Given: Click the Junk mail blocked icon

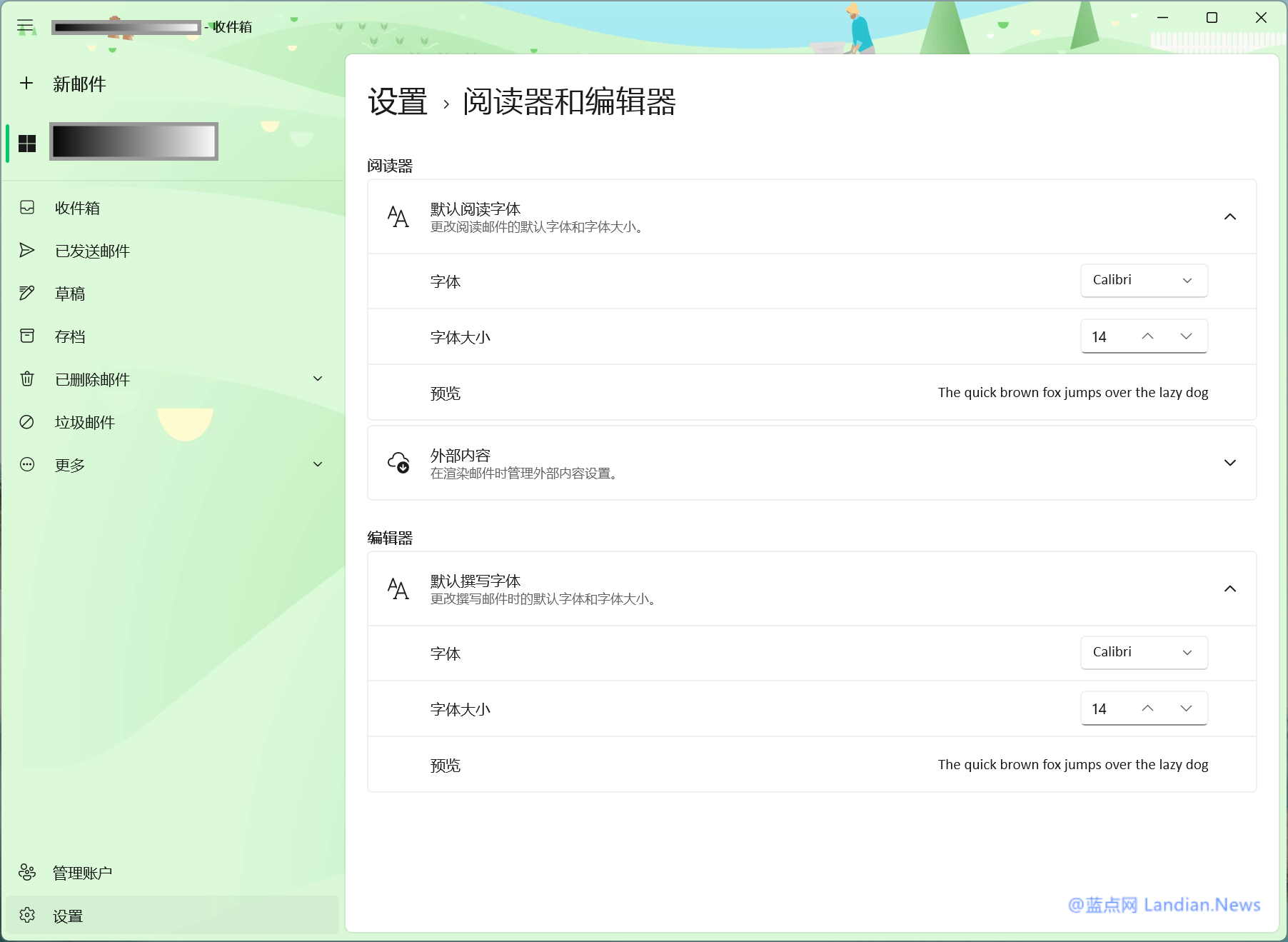Looking at the screenshot, I should (x=27, y=422).
